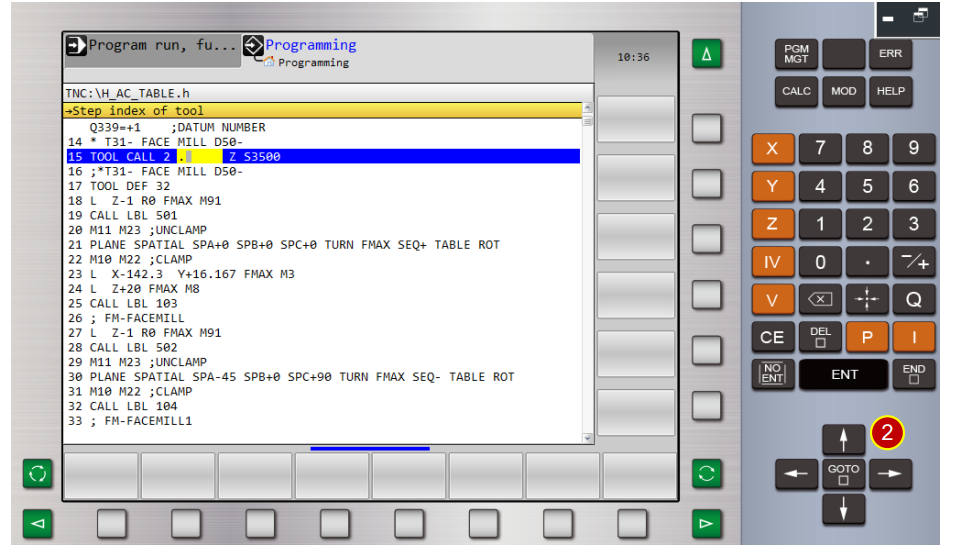Click number key 9
Viewport: 960px width, 554px height.
click(x=913, y=148)
